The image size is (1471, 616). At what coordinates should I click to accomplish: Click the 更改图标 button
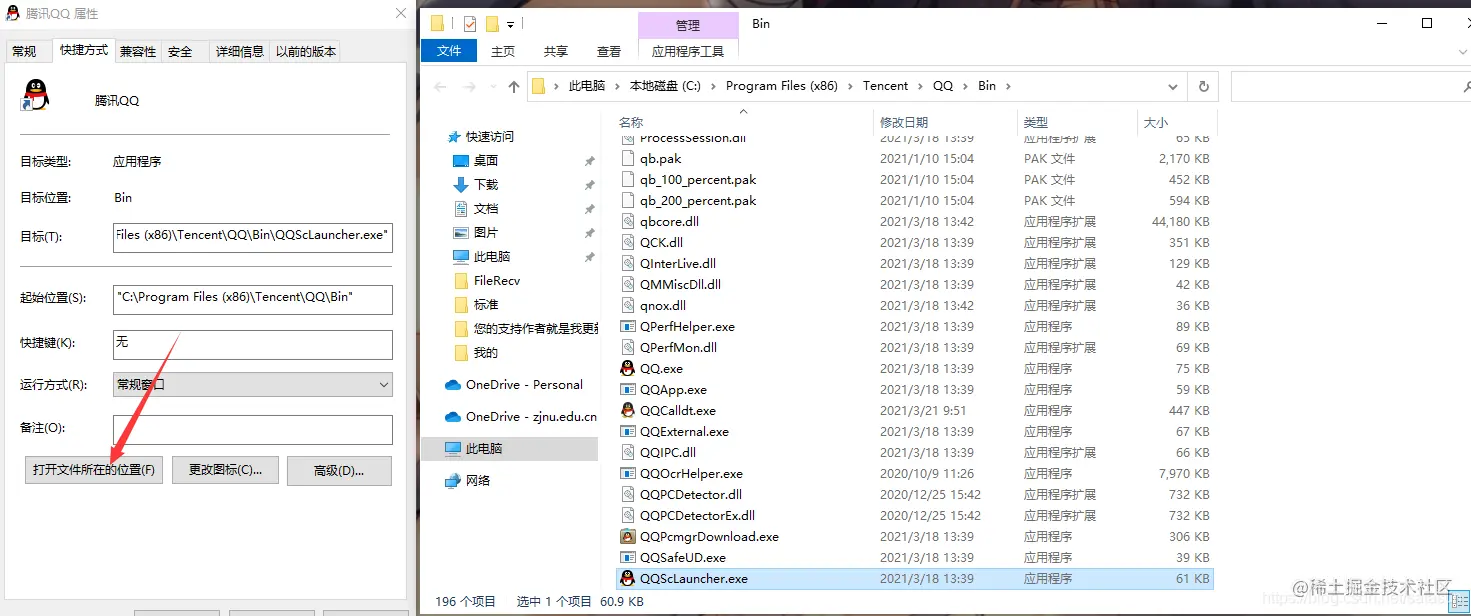225,469
